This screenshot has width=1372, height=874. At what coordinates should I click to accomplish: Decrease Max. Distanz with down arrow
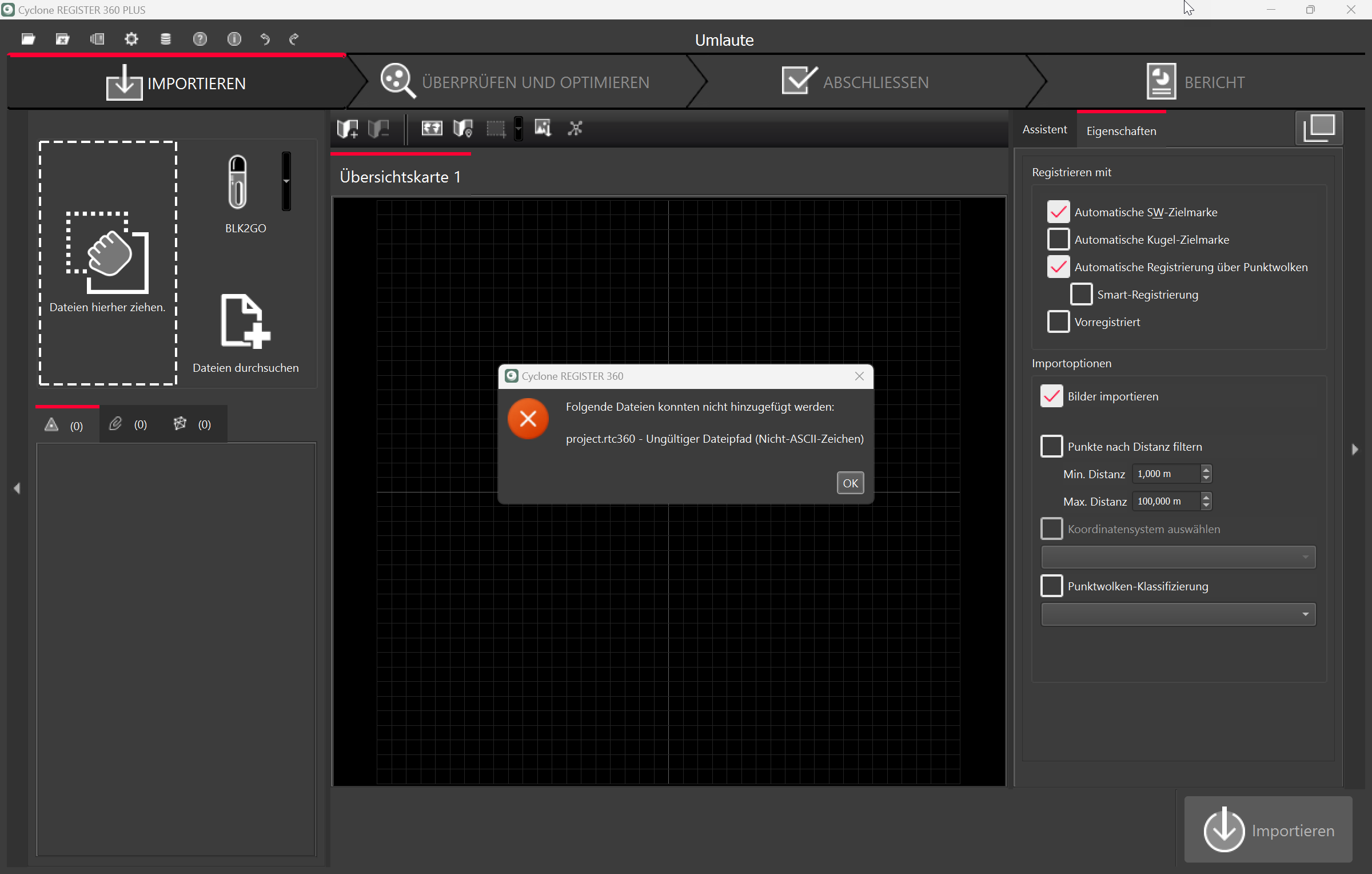tap(1206, 505)
